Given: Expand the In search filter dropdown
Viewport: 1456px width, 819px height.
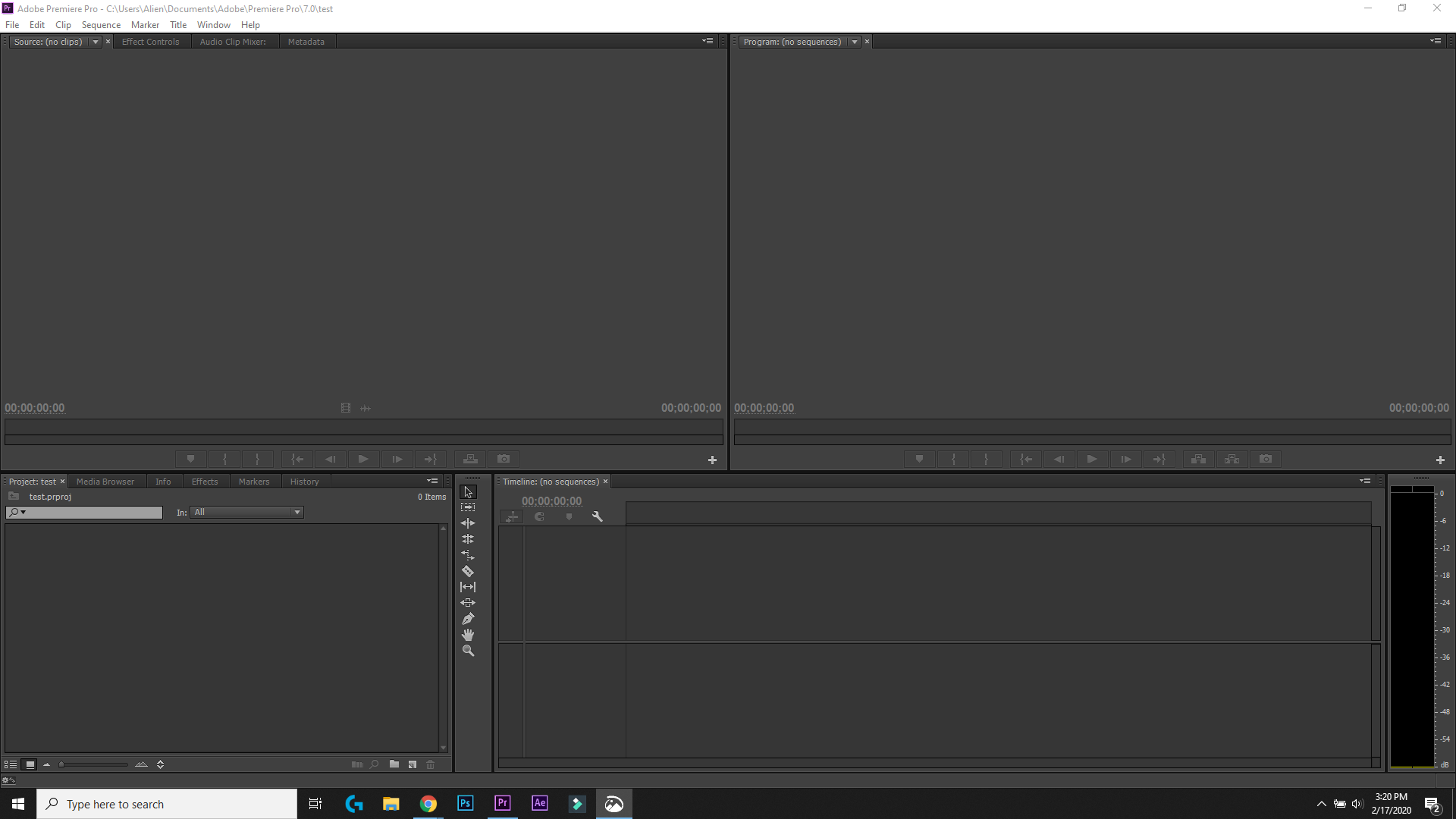Looking at the screenshot, I should tap(297, 511).
